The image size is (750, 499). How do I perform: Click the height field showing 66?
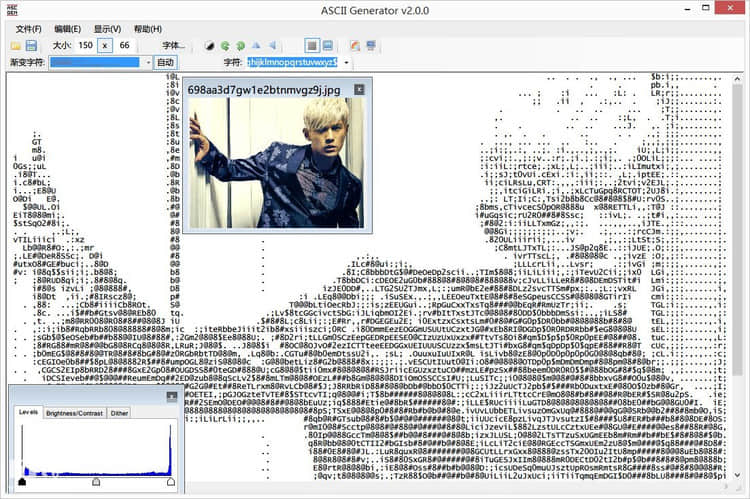[125, 45]
